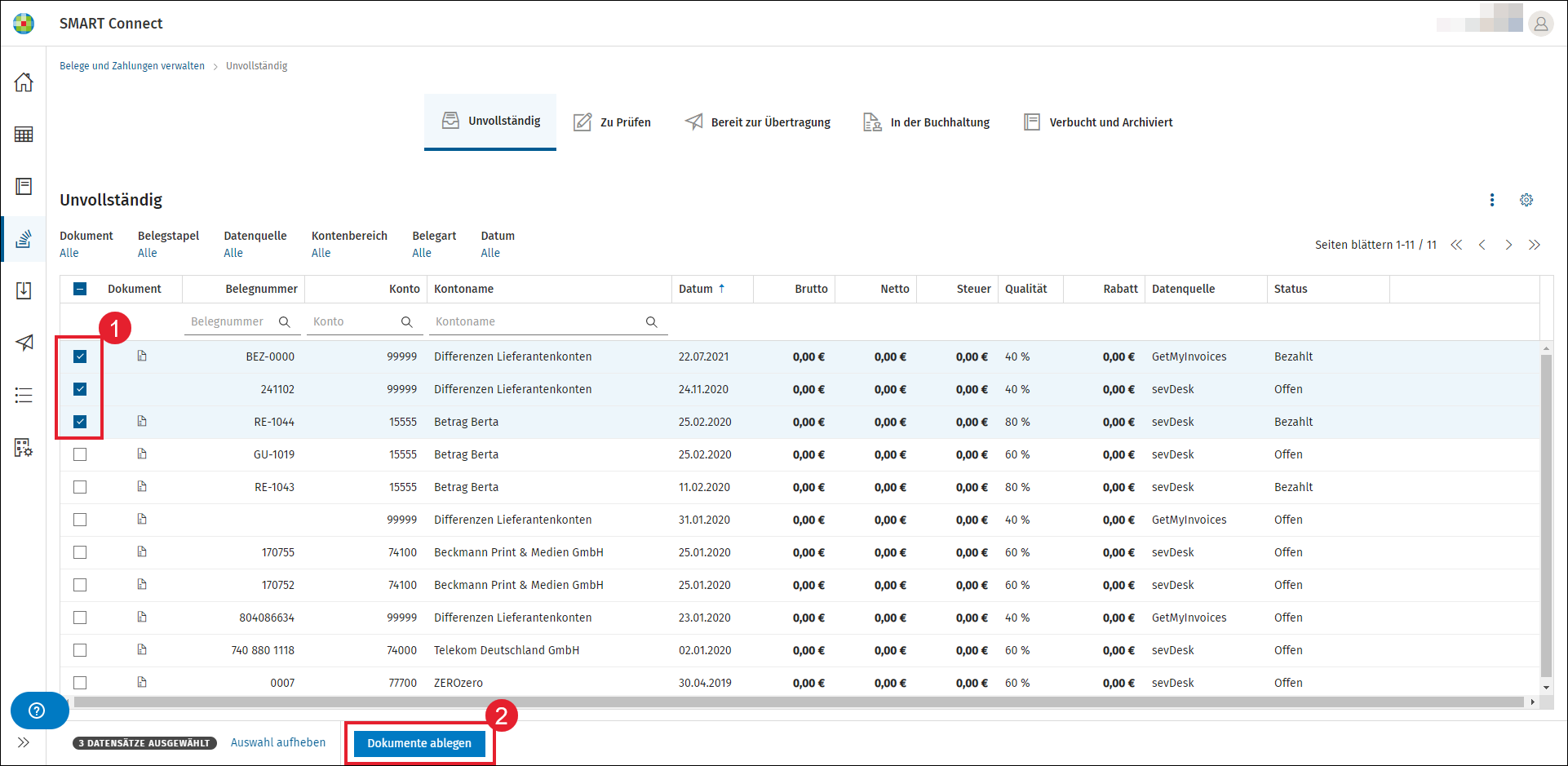1568x766 pixels.
Task: Click the Auswahl aufheben link
Action: [x=278, y=742]
